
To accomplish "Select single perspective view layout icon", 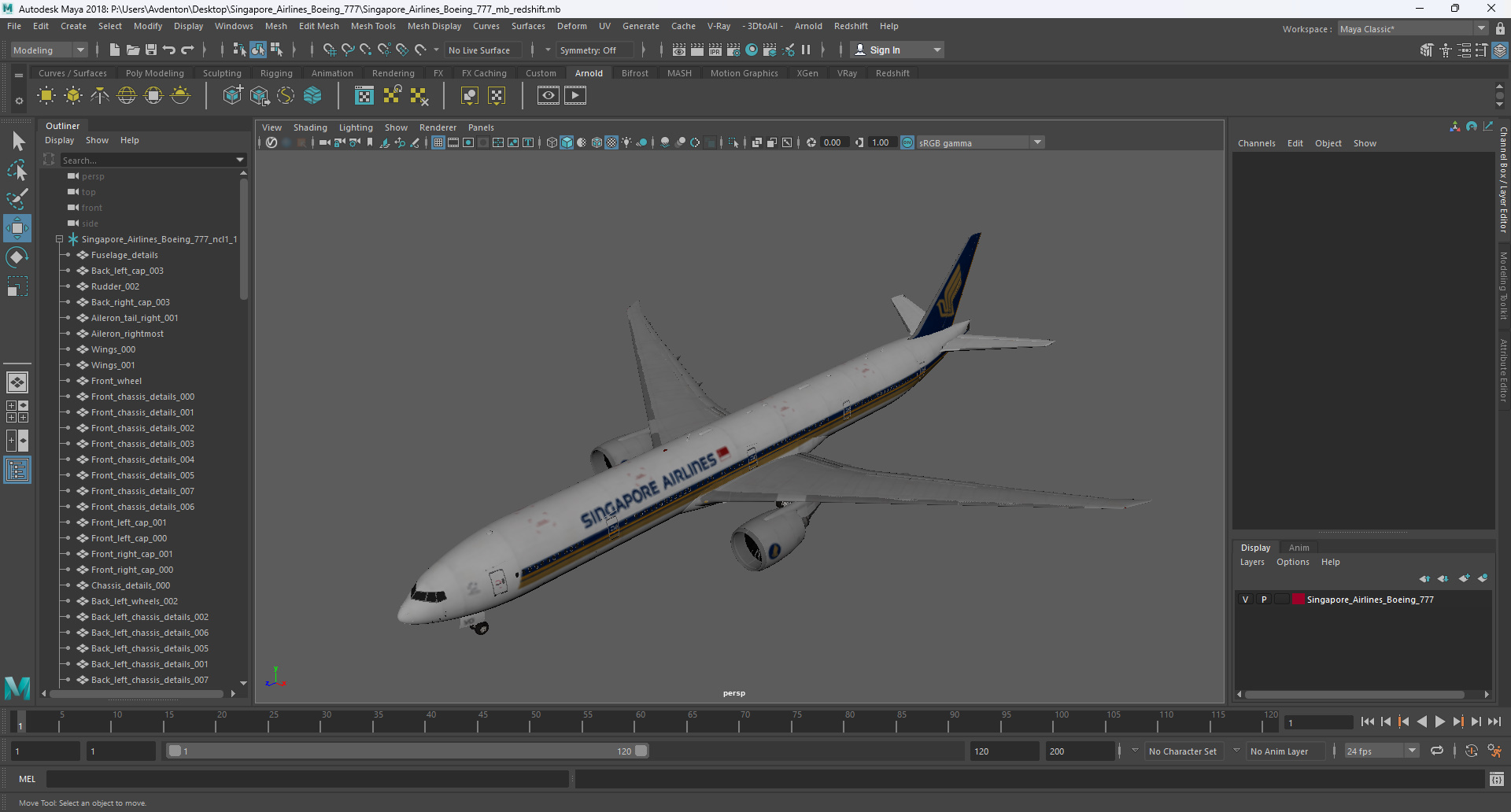I will tap(17, 382).
